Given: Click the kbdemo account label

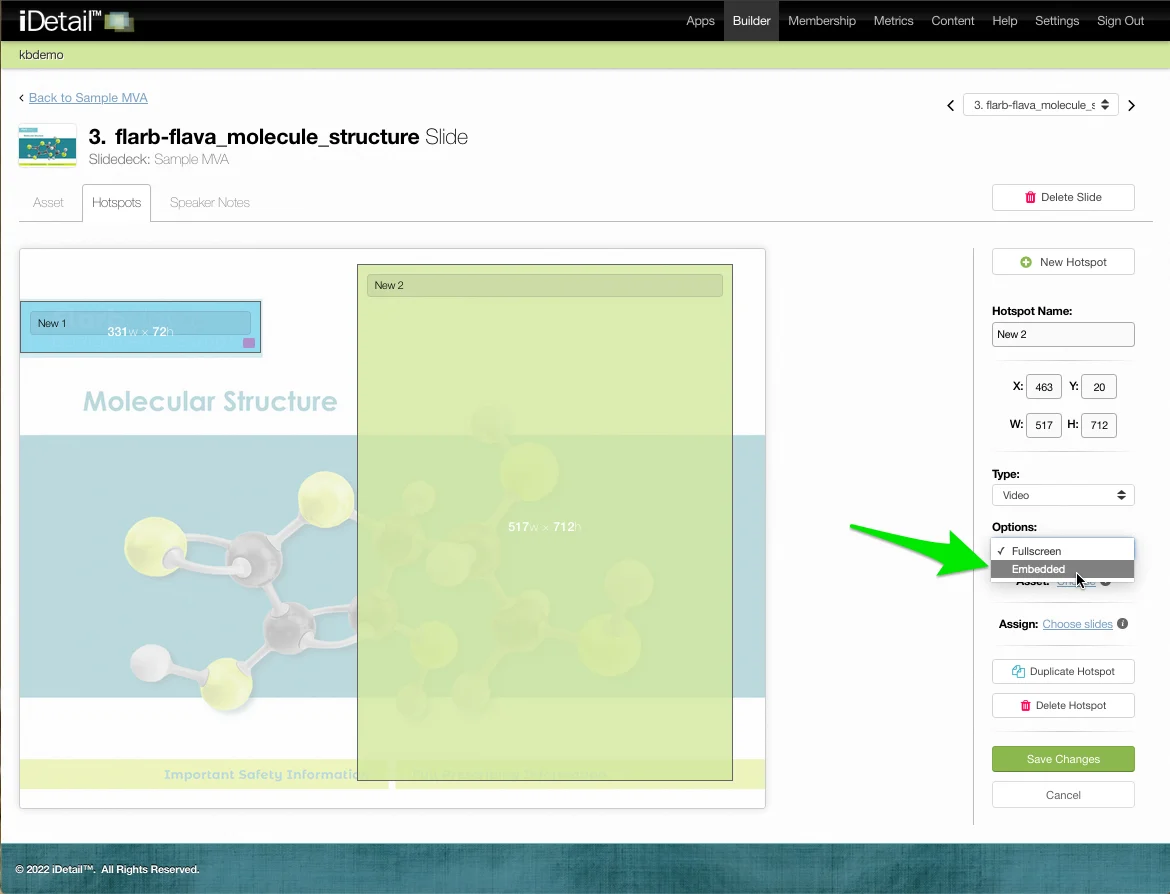Looking at the screenshot, I should (x=41, y=54).
